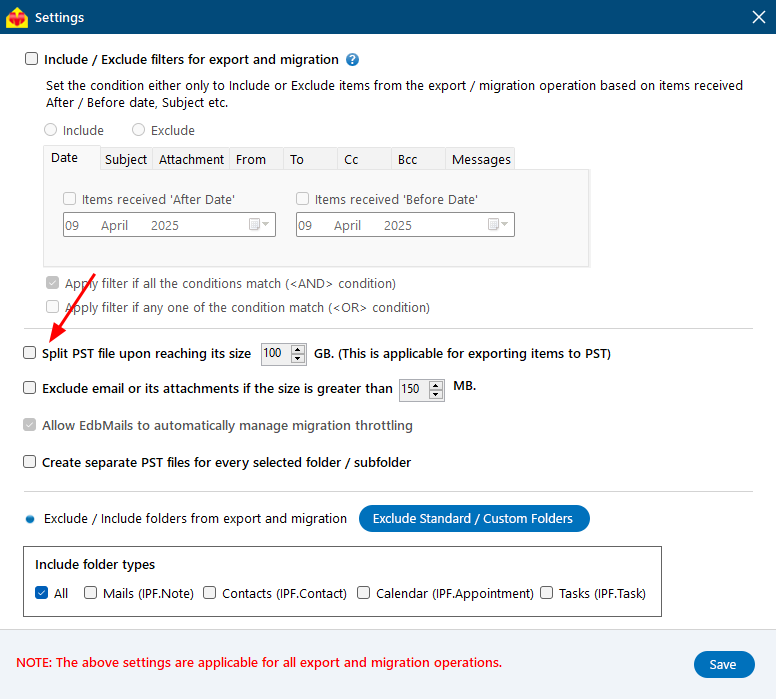Check Tasks (IPF.Task) folder type
Screen dimensions: 776x699
(547, 593)
